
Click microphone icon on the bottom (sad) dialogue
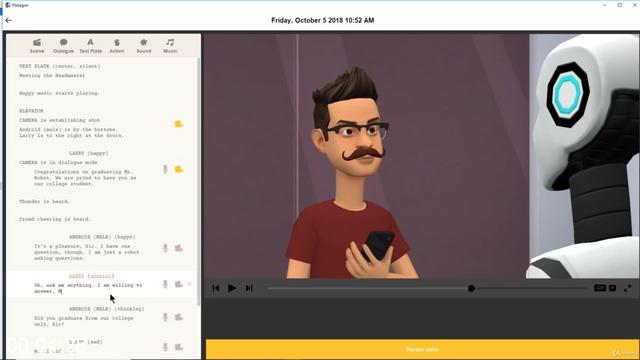click(165, 347)
